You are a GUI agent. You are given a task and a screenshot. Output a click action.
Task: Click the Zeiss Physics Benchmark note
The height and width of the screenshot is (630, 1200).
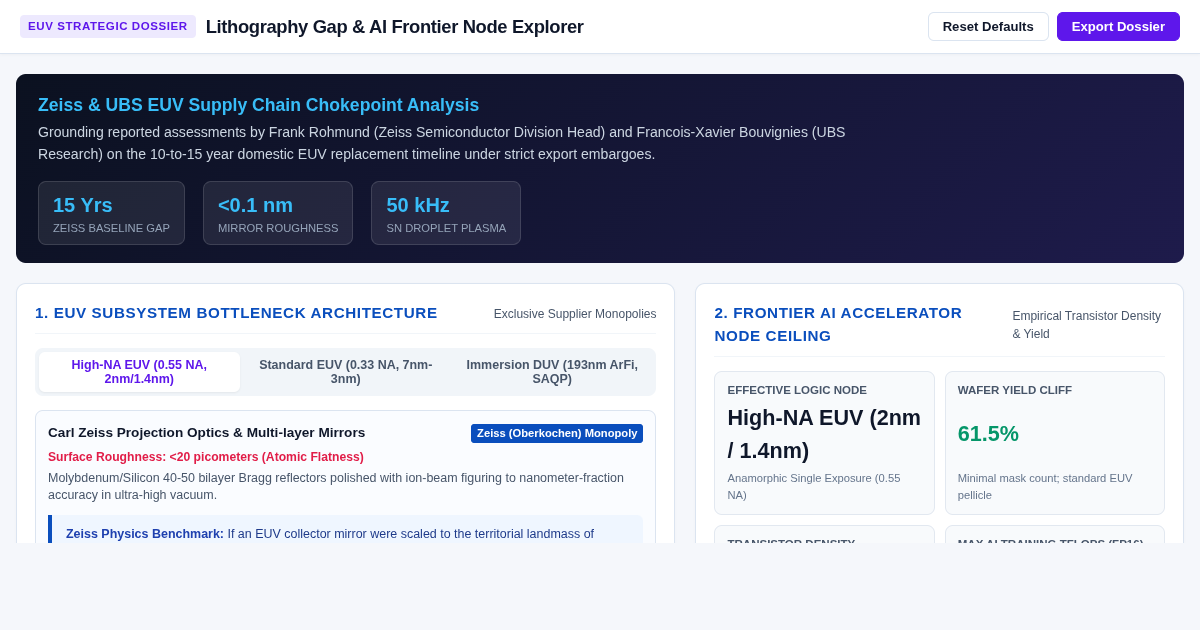(345, 530)
